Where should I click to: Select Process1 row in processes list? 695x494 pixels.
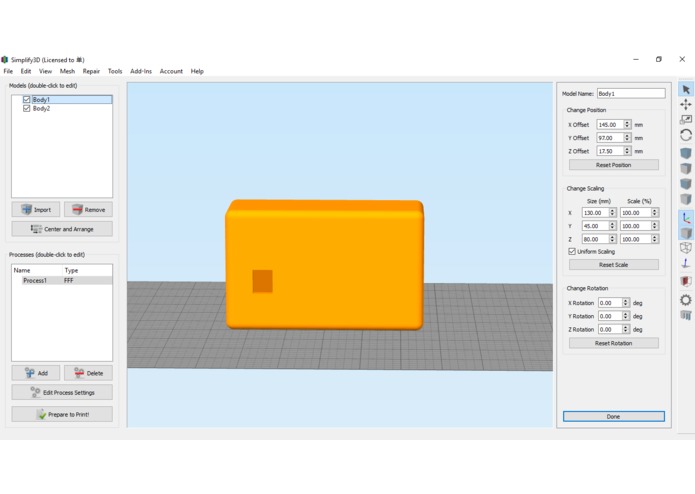(62, 280)
